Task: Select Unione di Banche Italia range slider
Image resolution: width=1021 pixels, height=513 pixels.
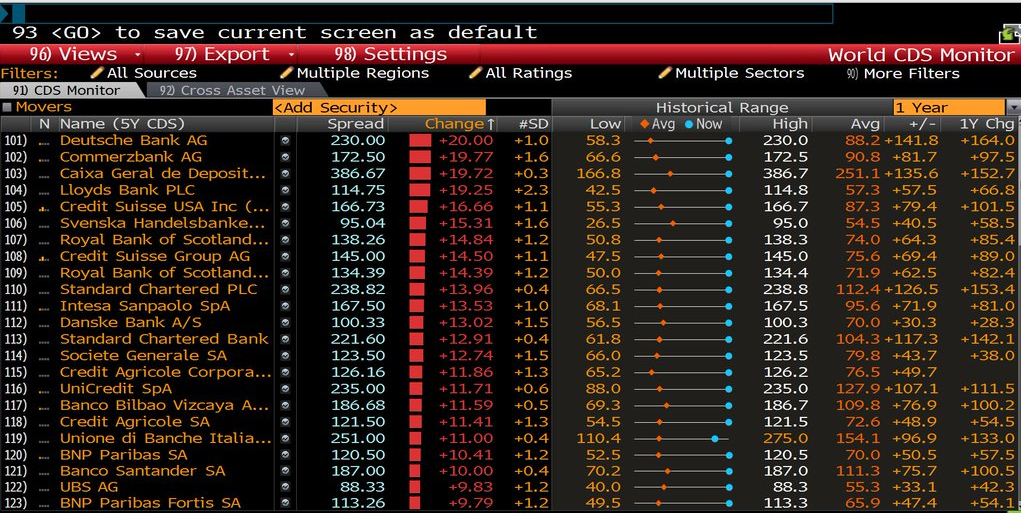Action: 682,439
